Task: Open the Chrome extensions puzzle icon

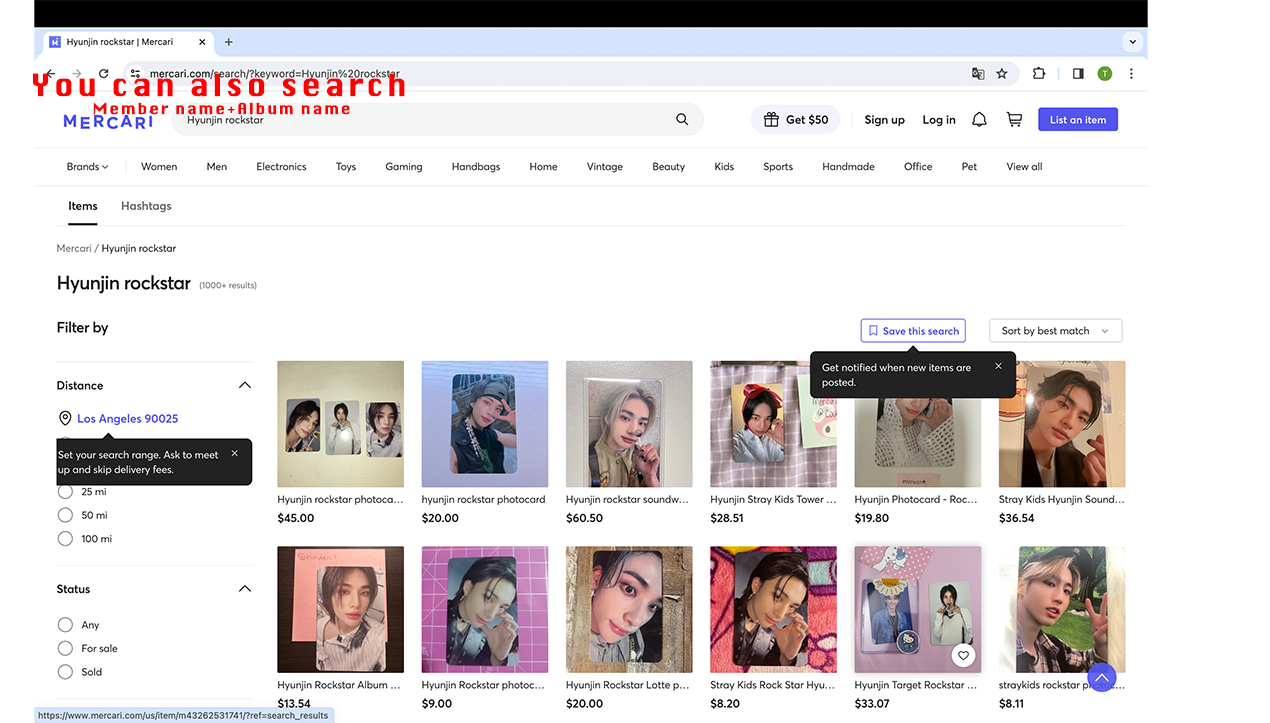Action: pos(1039,74)
